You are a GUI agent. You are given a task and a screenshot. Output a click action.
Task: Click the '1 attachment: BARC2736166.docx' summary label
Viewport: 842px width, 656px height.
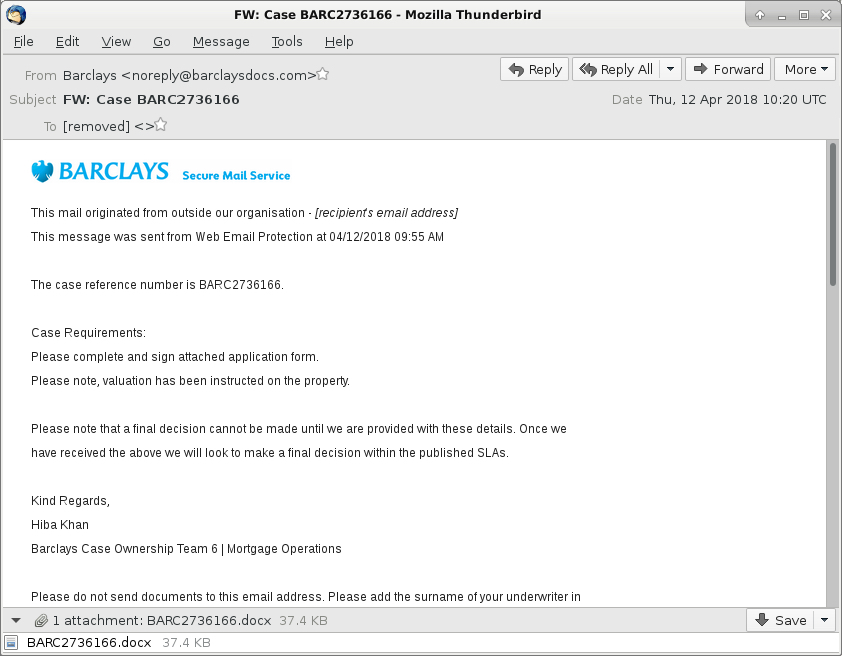click(x=162, y=621)
